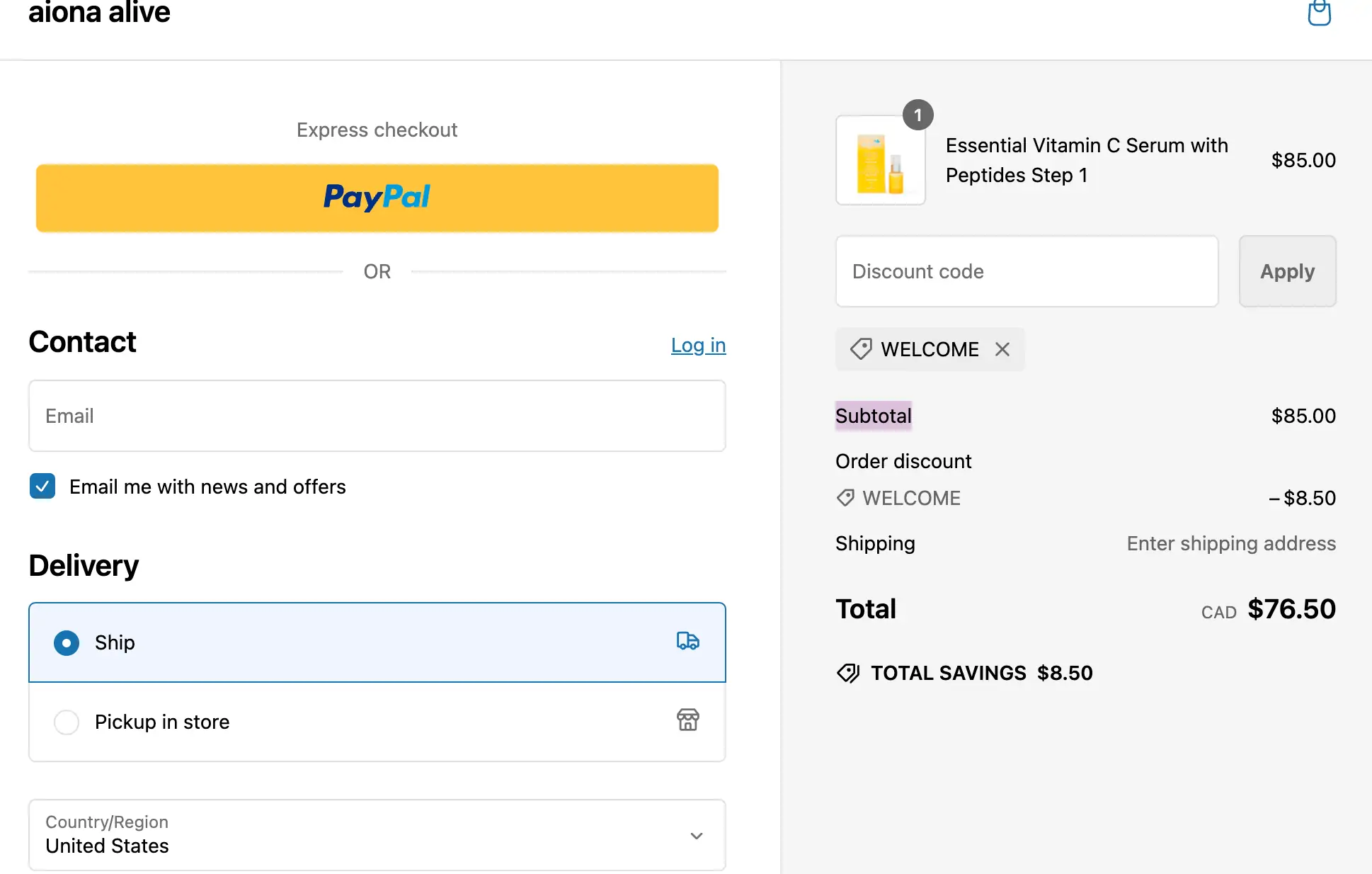Click the Subtotal label

(873, 416)
